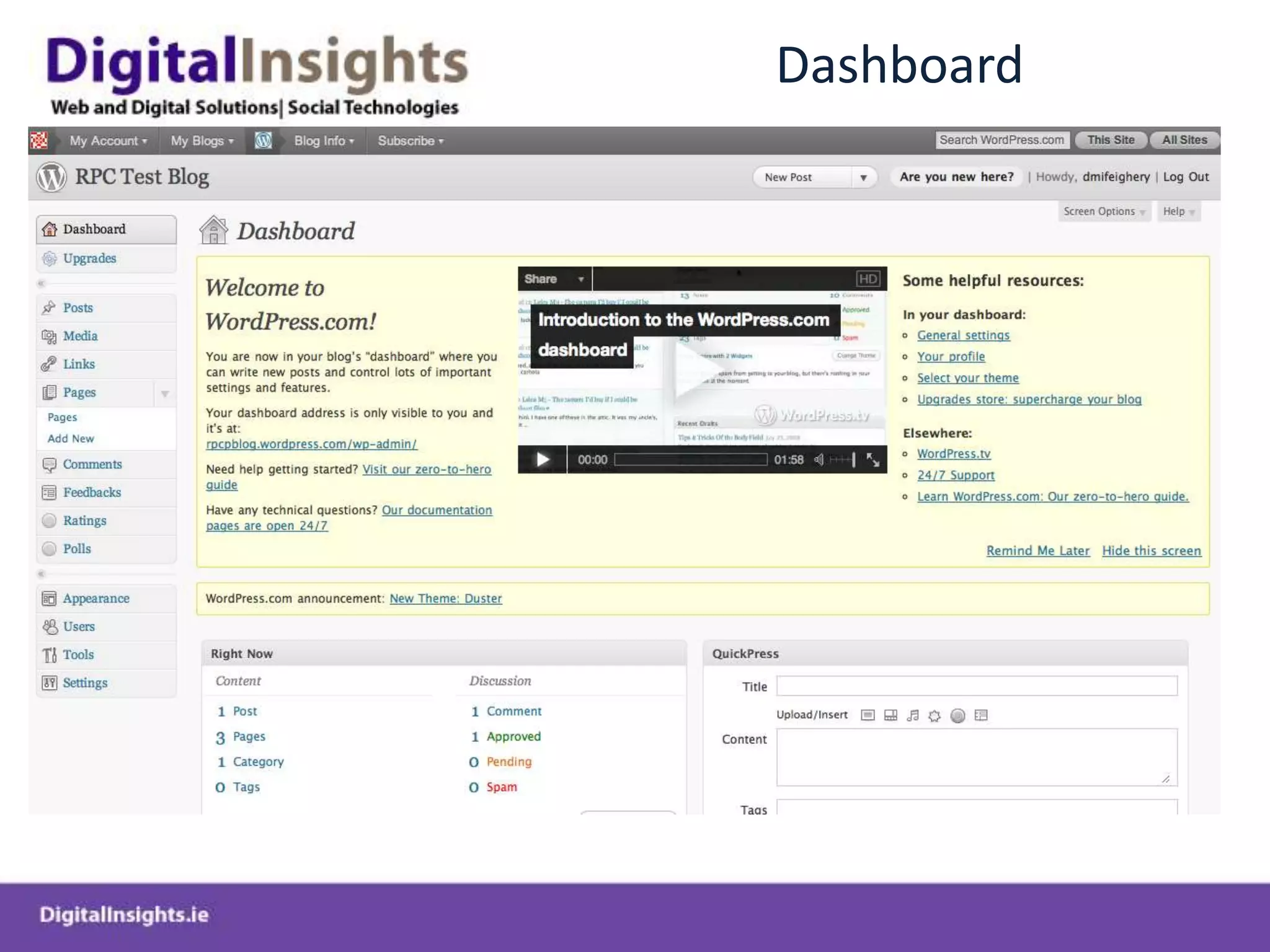Image resolution: width=1270 pixels, height=952 pixels.
Task: Click the Feedbacks icon in the sidebar
Action: [x=49, y=493]
